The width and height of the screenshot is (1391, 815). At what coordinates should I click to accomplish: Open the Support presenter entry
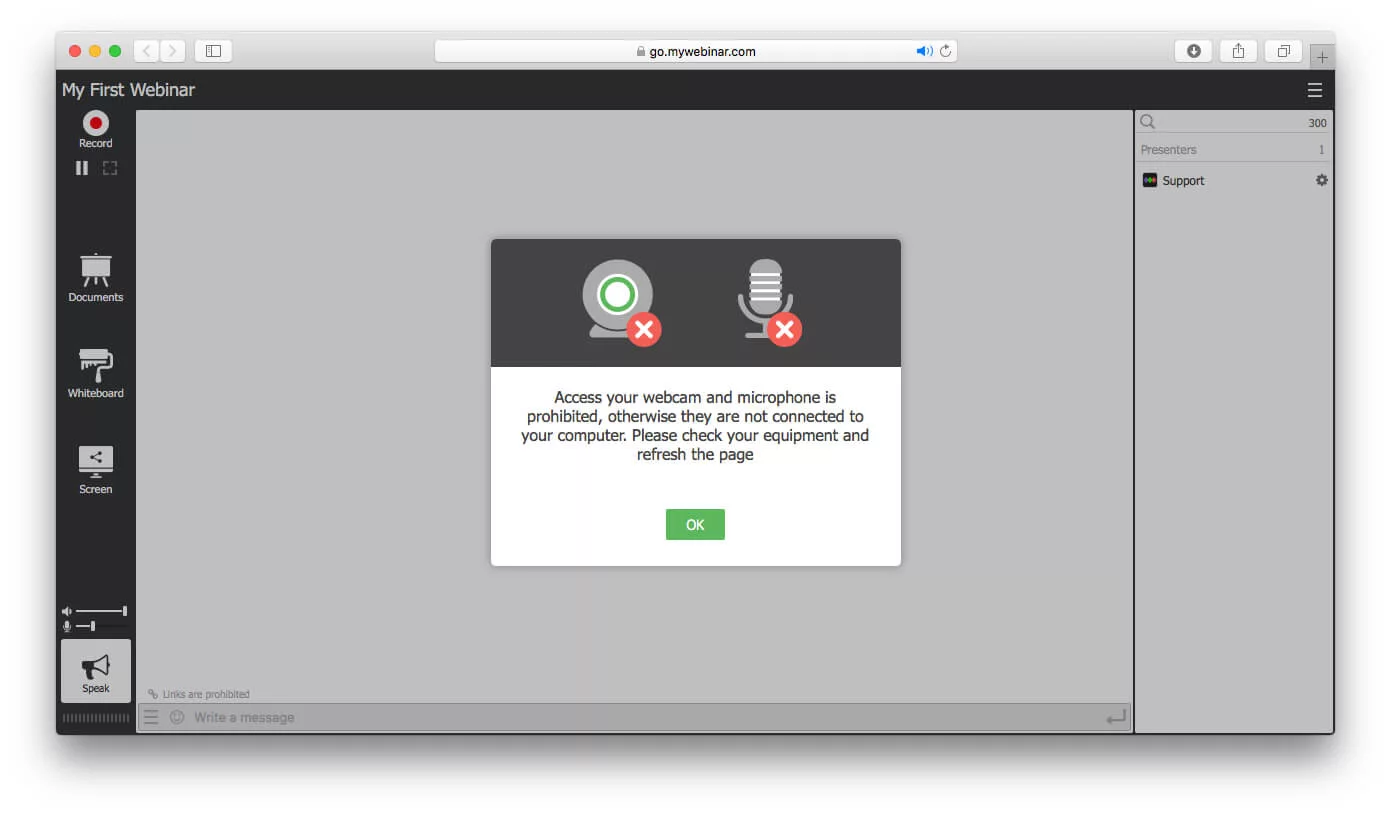[x=1183, y=180]
